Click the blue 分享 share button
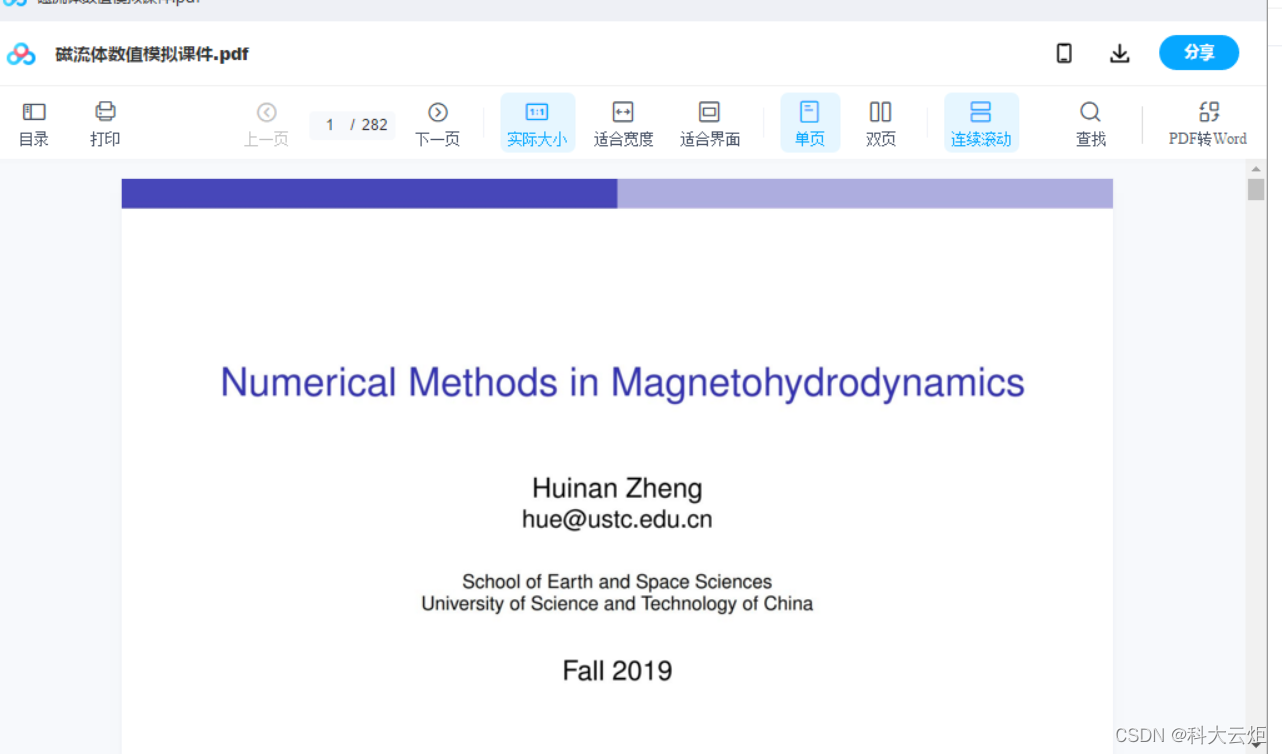 click(1199, 53)
